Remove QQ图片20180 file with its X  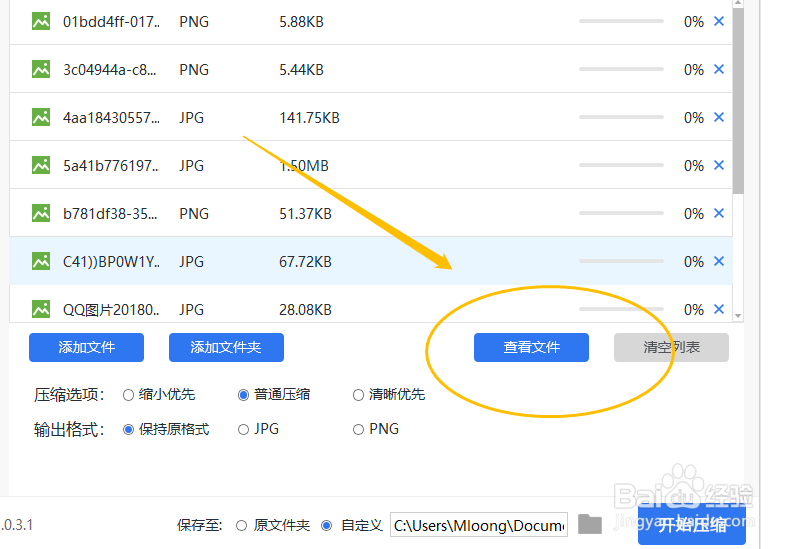[719, 309]
